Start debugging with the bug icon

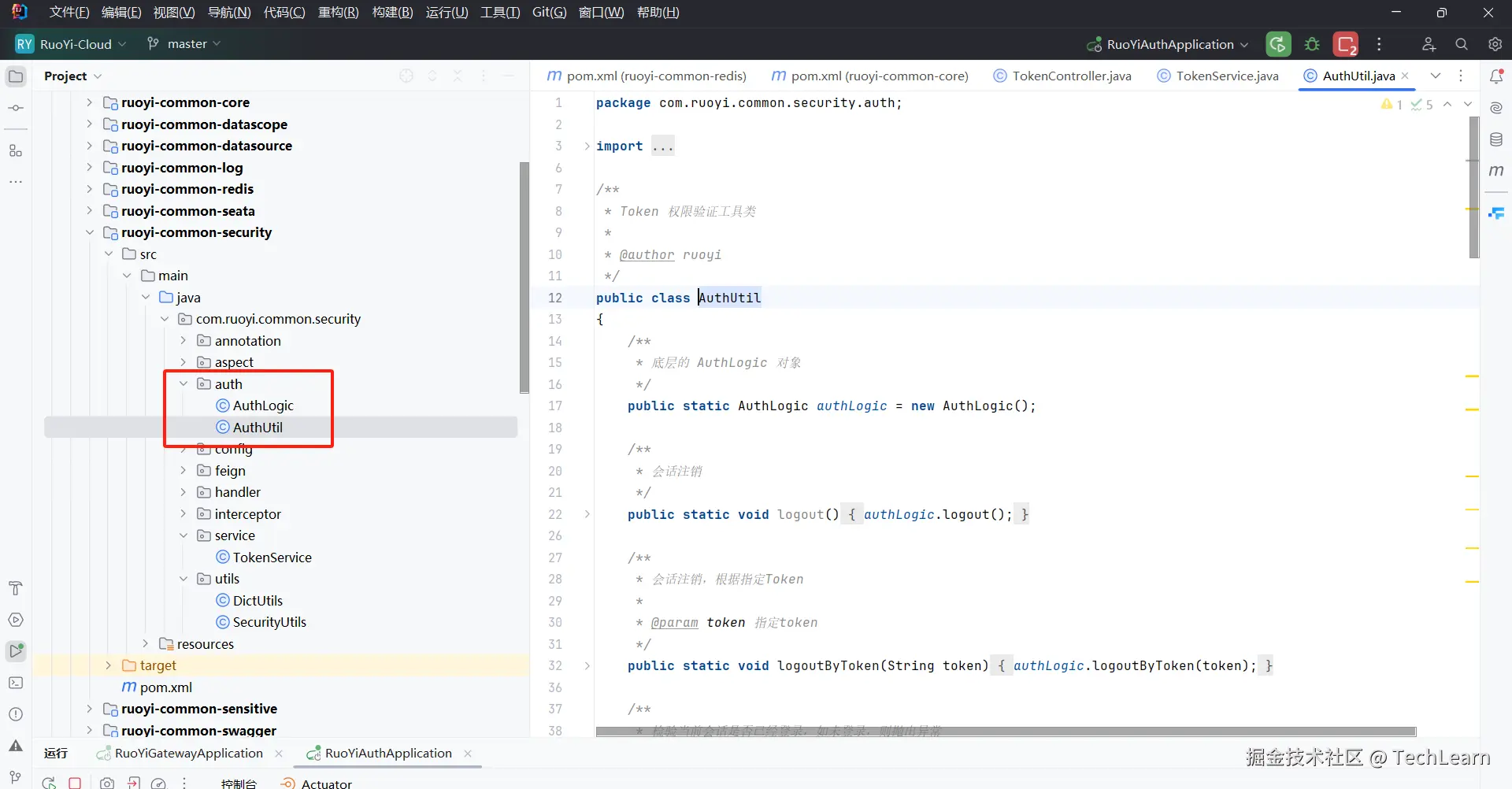(x=1312, y=44)
